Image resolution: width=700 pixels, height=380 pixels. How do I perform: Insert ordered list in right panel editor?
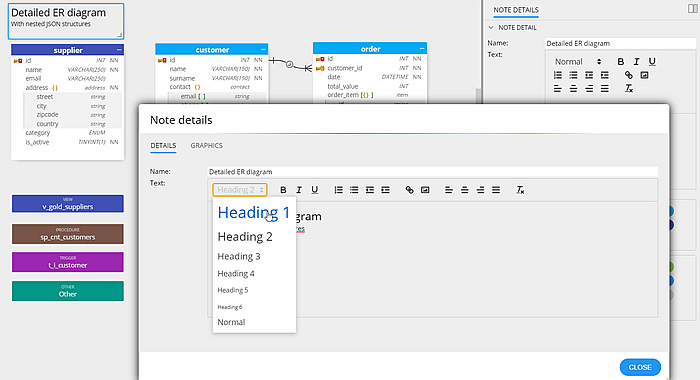(x=558, y=75)
